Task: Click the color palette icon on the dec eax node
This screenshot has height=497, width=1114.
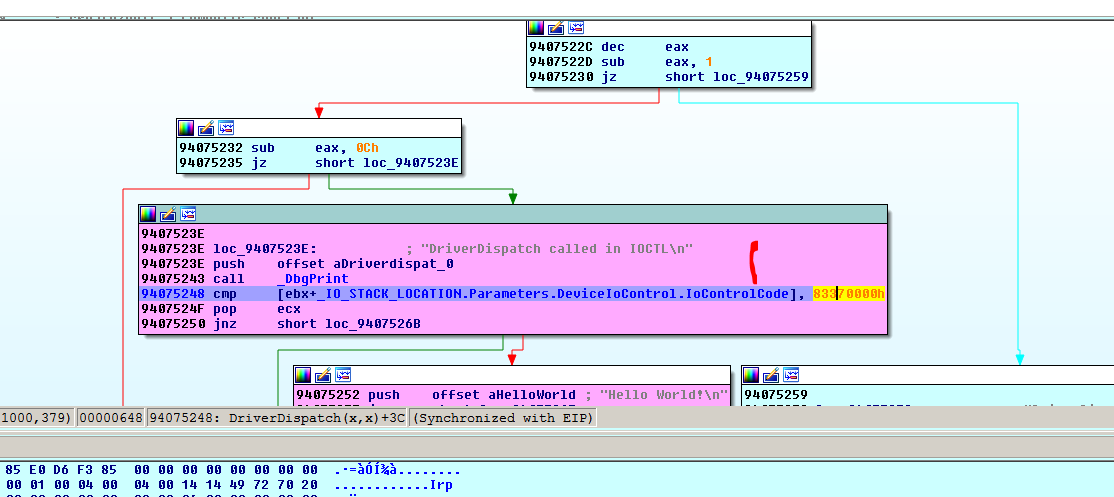Action: (x=537, y=28)
